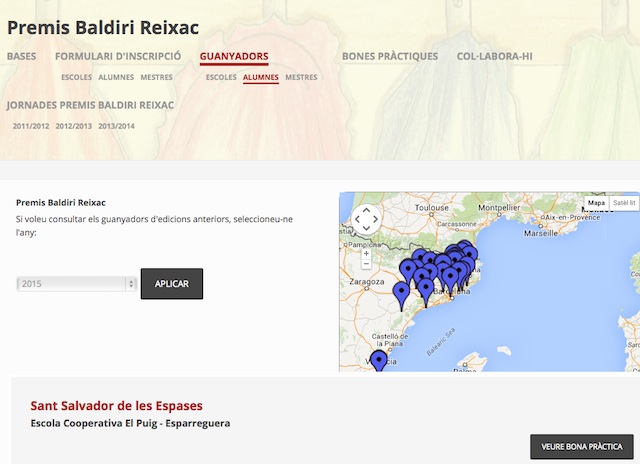The height and width of the screenshot is (464, 640).
Task: Click the lone marker southwest of Barcelona
Action: point(402,293)
